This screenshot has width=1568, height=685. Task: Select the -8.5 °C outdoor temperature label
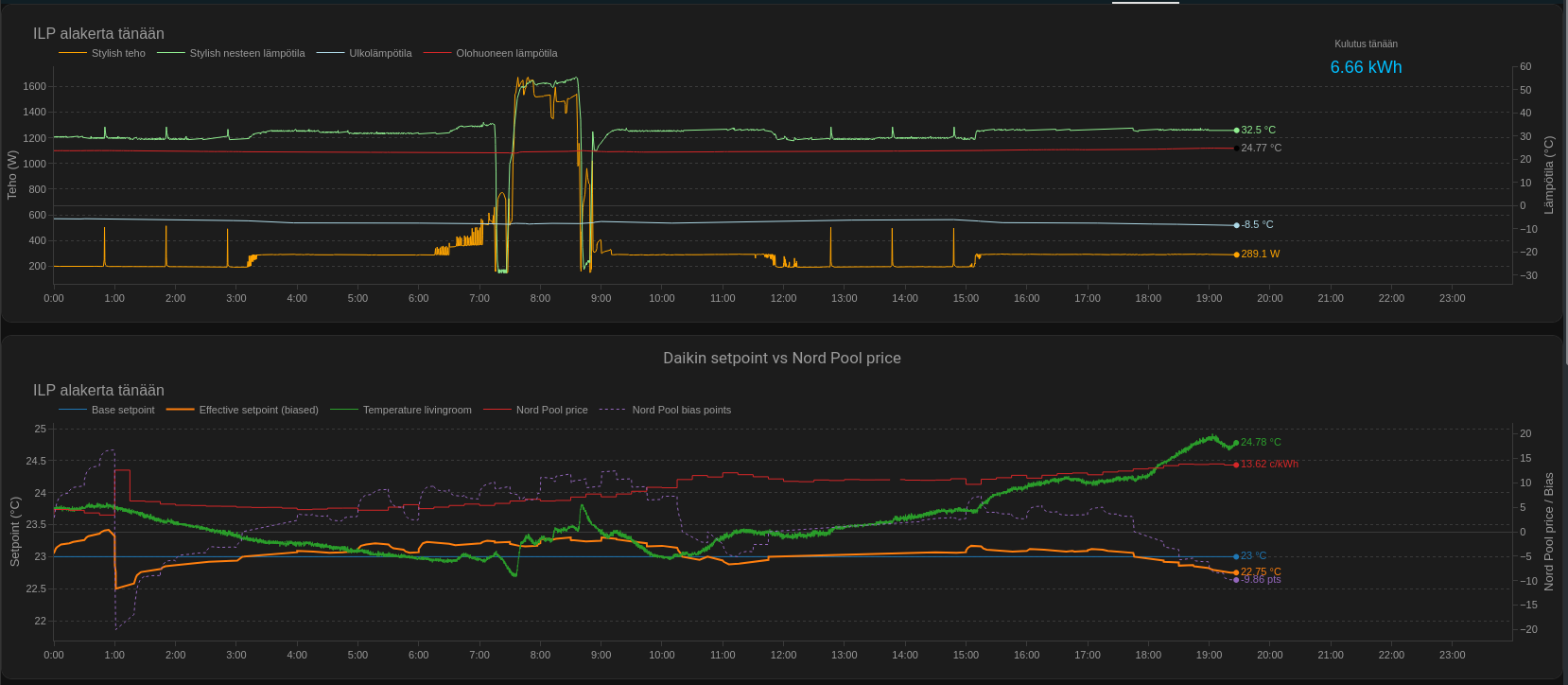pyautogui.click(x=1257, y=225)
